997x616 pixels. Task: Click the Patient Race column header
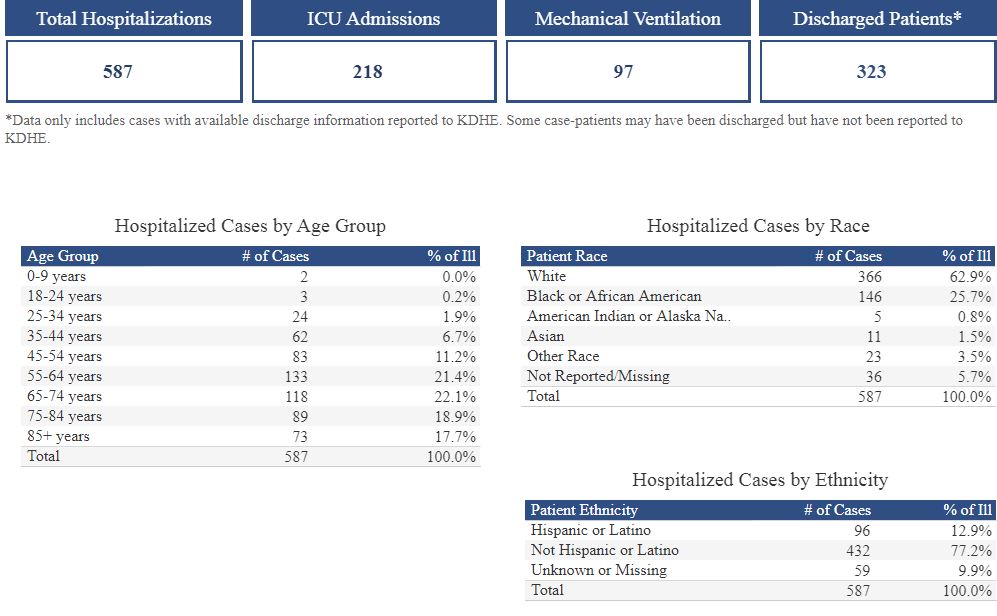pos(567,256)
